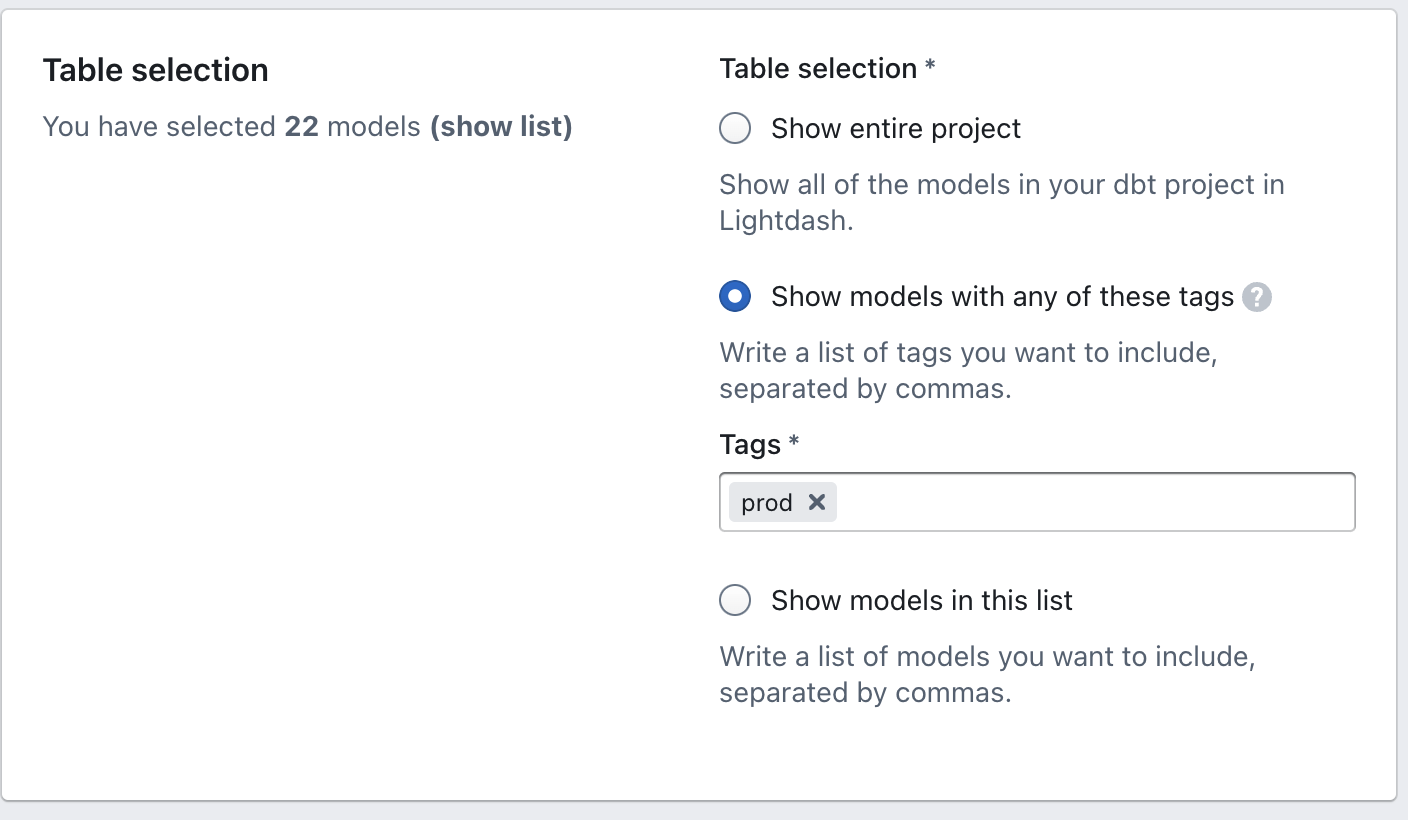Enable the Show models in this list radio

pyautogui.click(x=735, y=601)
